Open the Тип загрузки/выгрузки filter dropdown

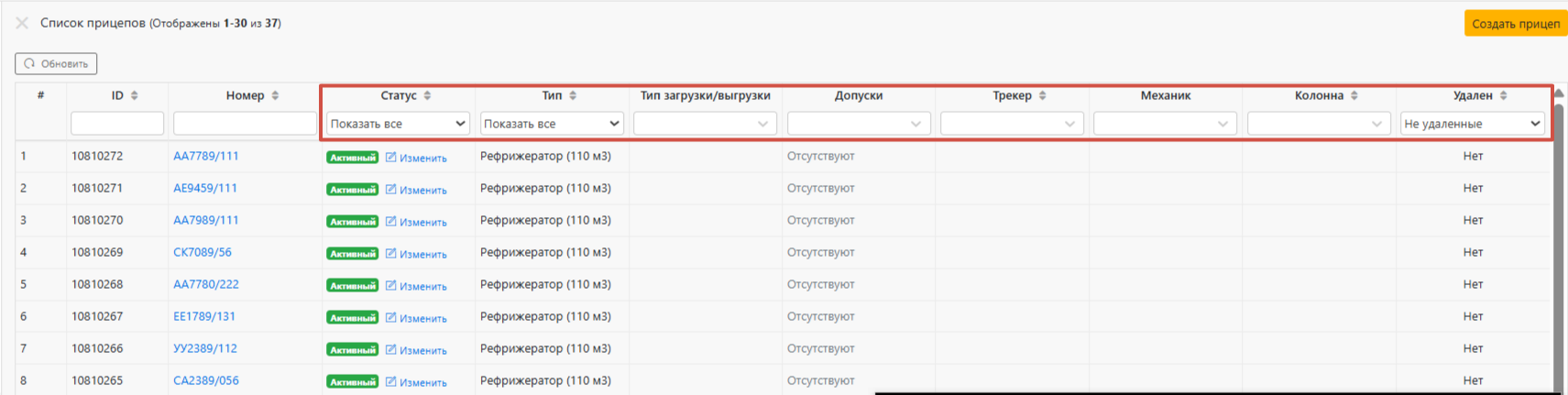tap(705, 124)
